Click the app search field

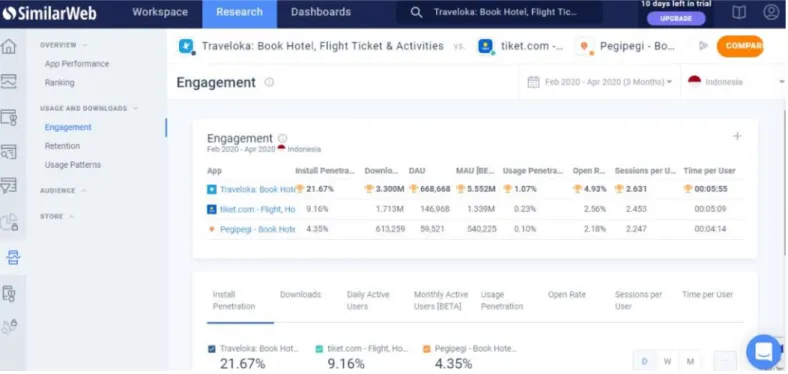(499, 13)
